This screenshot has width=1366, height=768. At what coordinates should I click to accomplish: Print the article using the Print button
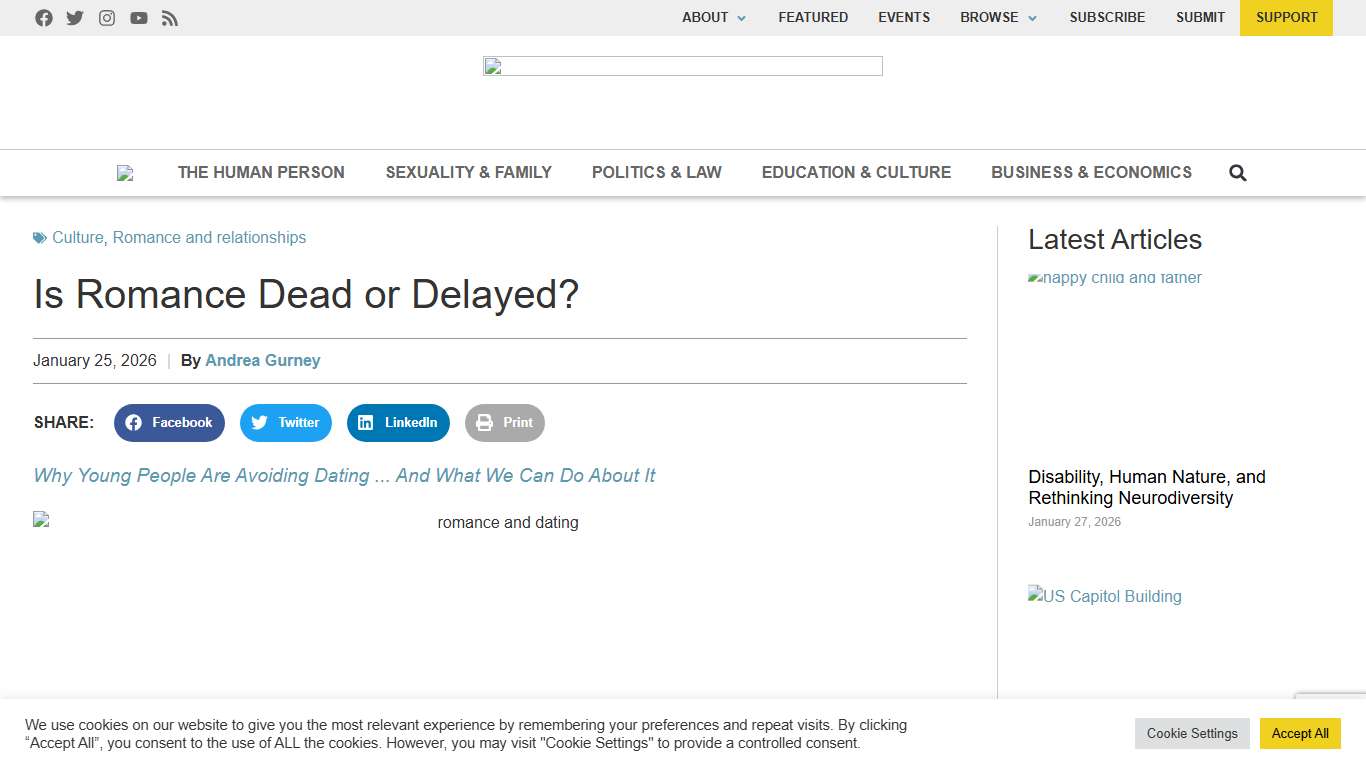tap(504, 422)
